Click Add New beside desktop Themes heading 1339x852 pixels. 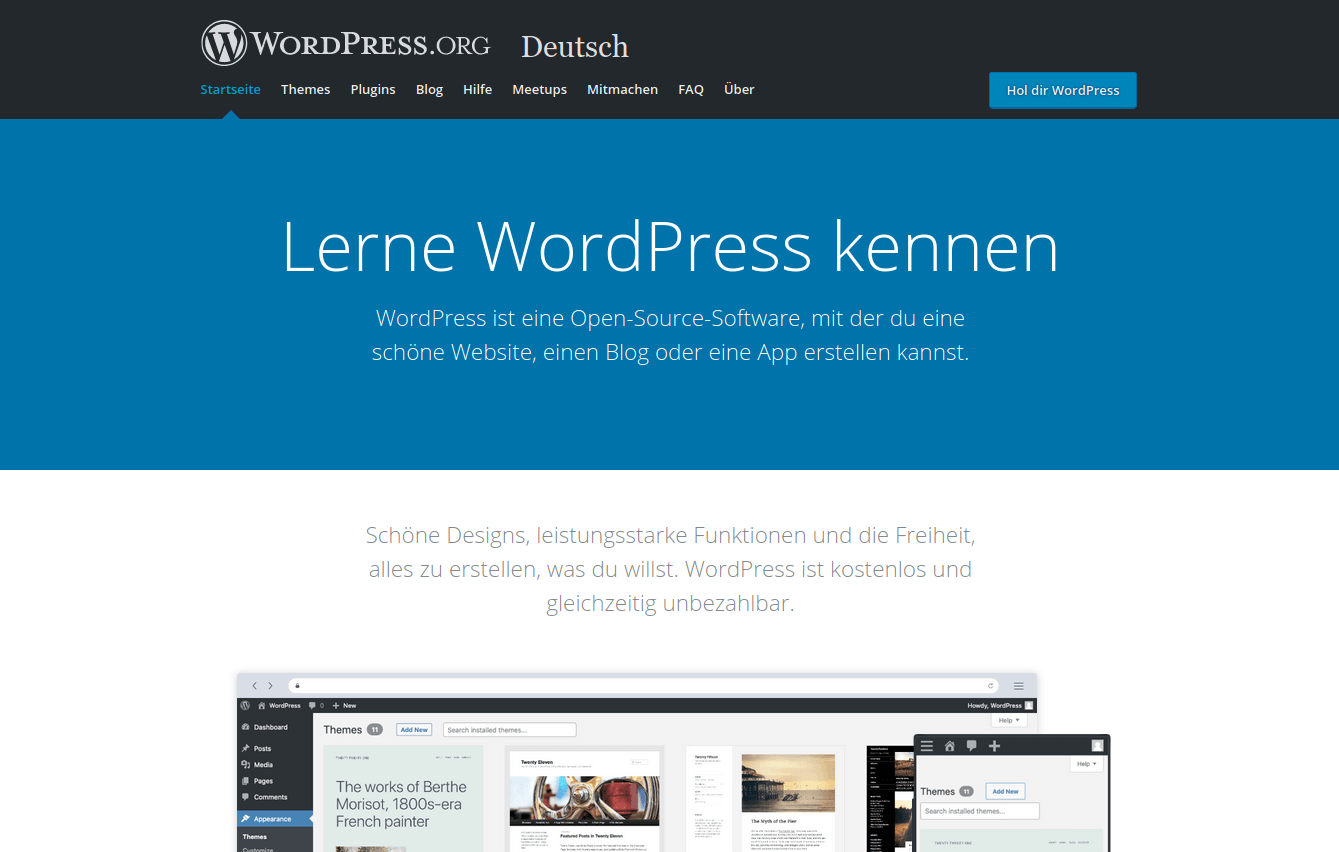(x=414, y=730)
